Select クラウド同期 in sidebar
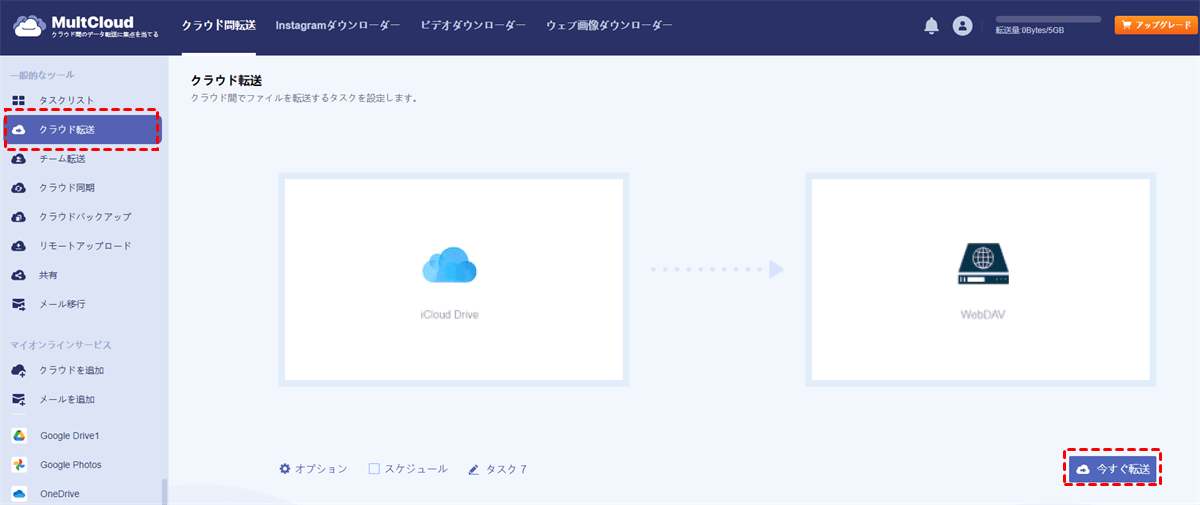 [x=67, y=188]
